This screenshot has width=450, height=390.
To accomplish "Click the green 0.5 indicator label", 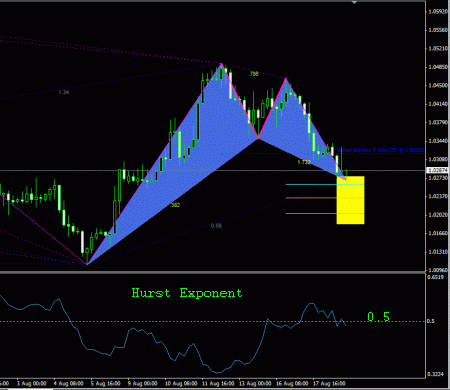I will click(378, 317).
